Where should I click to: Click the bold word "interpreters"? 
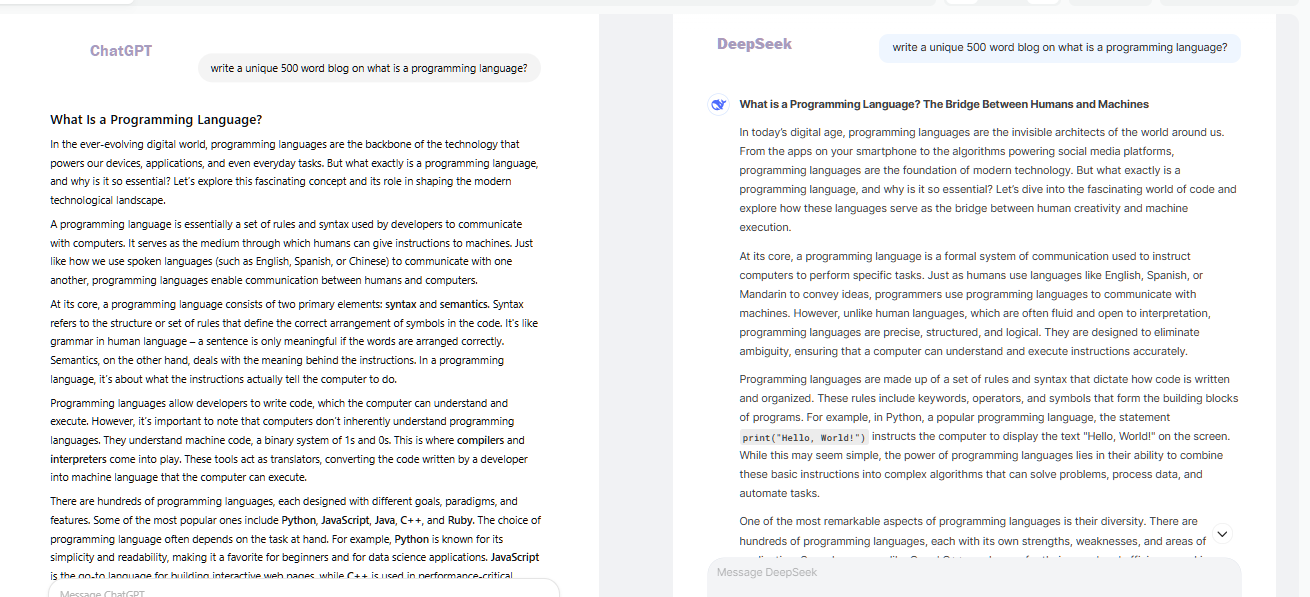(x=78, y=459)
